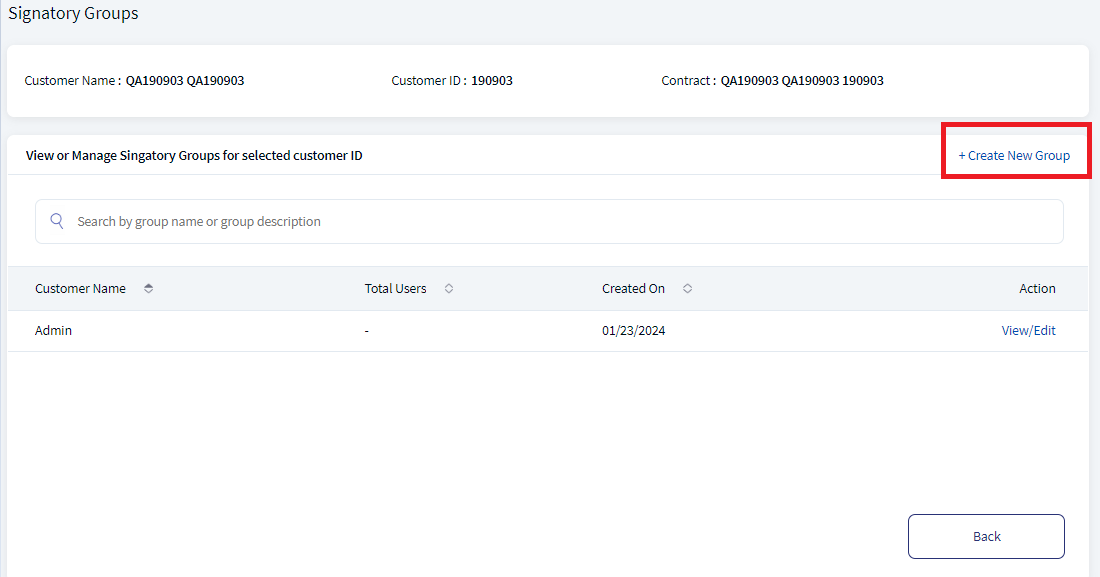
Task: Click the Admin row's Total Users dash
Action: (367, 331)
